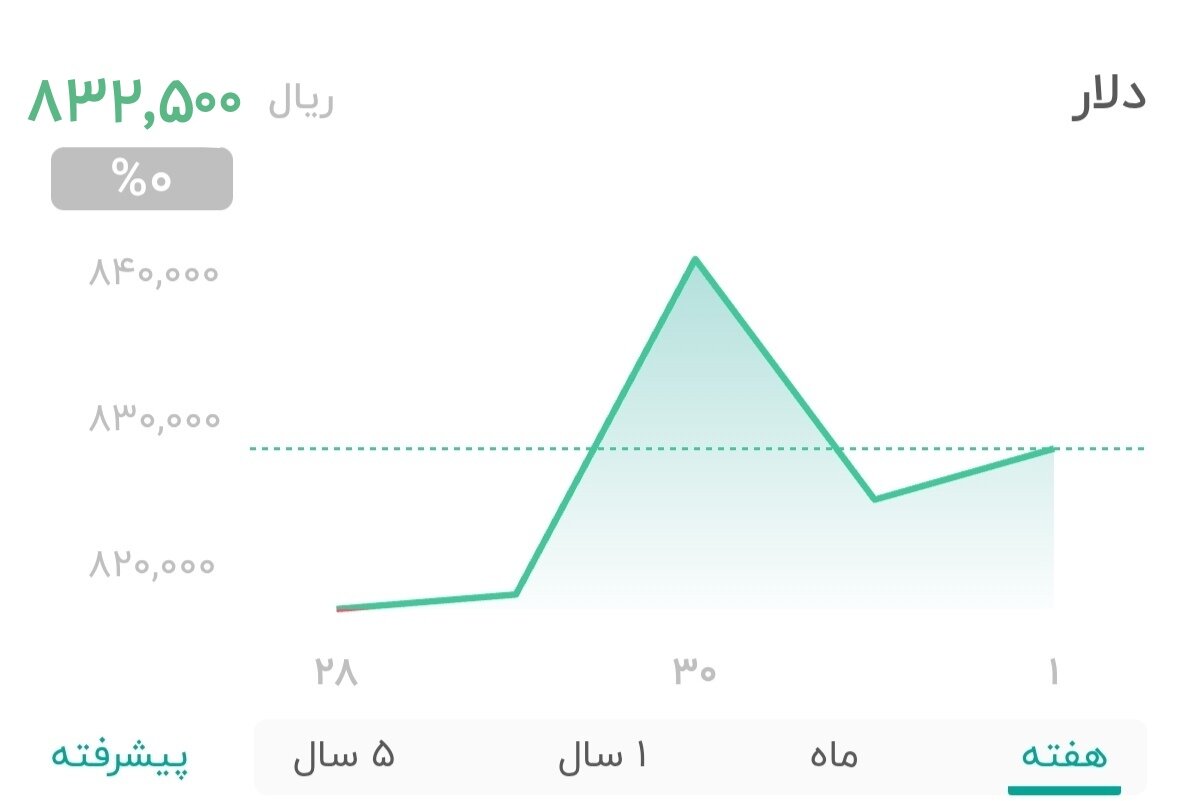The image size is (1198, 801).
Task: Tap the ۸۳۲,۵۰۰ price value
Action: tap(135, 102)
